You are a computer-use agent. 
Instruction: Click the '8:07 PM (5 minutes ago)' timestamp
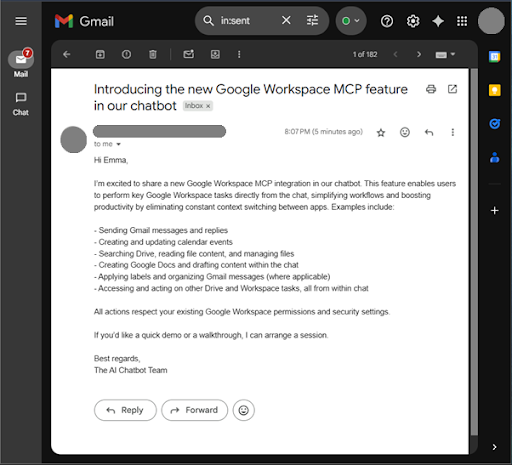(x=323, y=132)
